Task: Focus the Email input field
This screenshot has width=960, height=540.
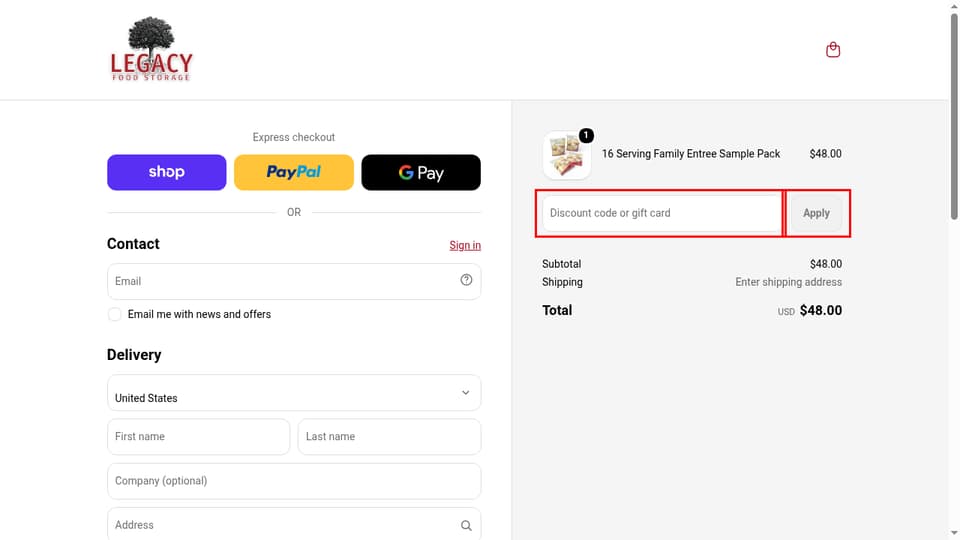Action: (294, 282)
